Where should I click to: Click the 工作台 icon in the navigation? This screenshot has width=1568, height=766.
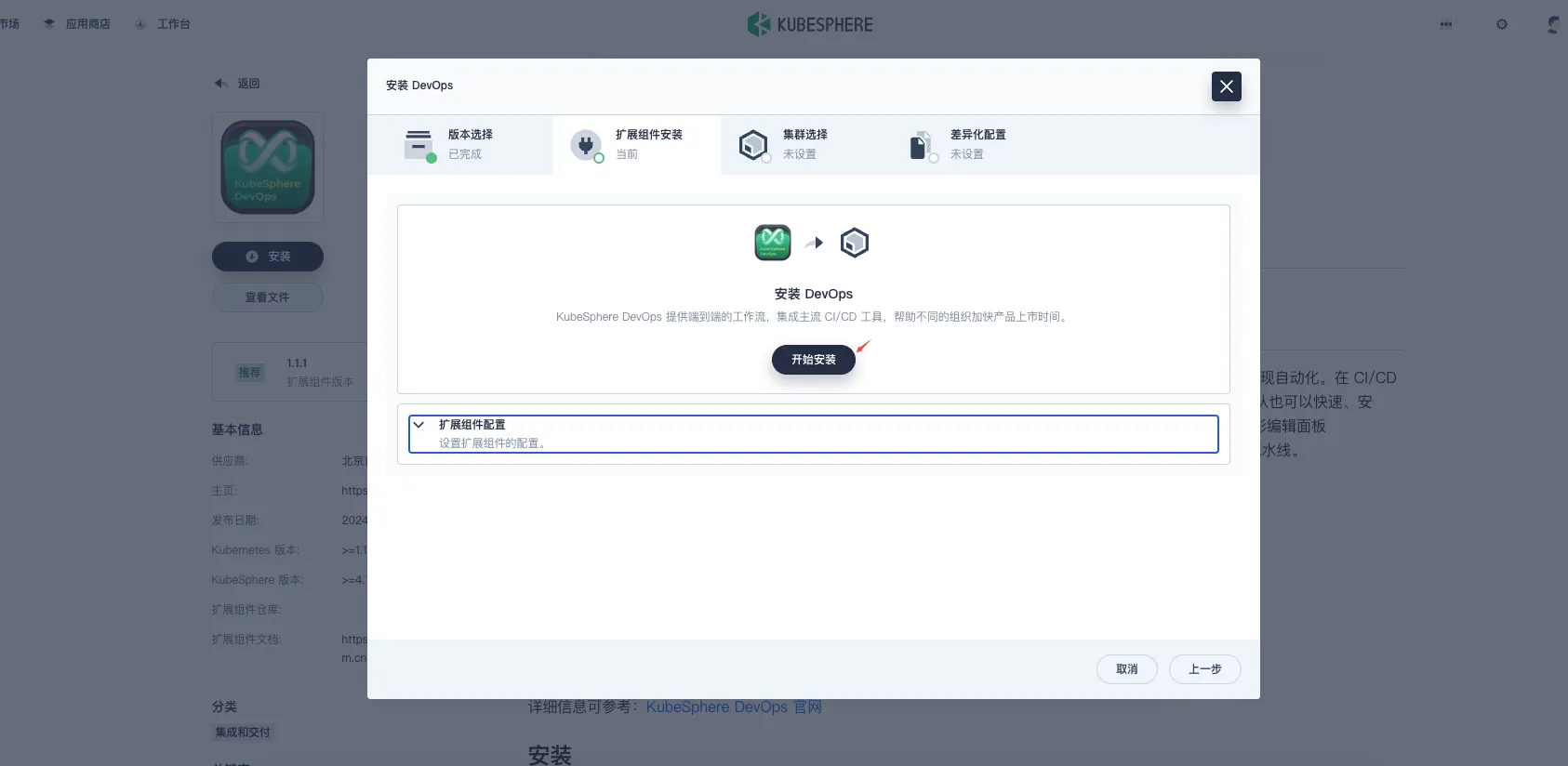tap(140, 24)
